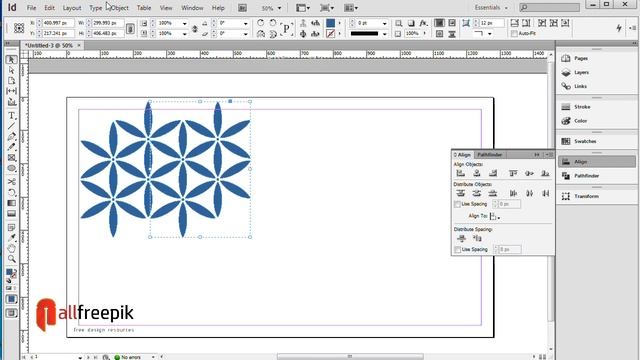Enable Use Spacing under Distribute Objects
Screen dimensions: 640x360
click(457, 204)
